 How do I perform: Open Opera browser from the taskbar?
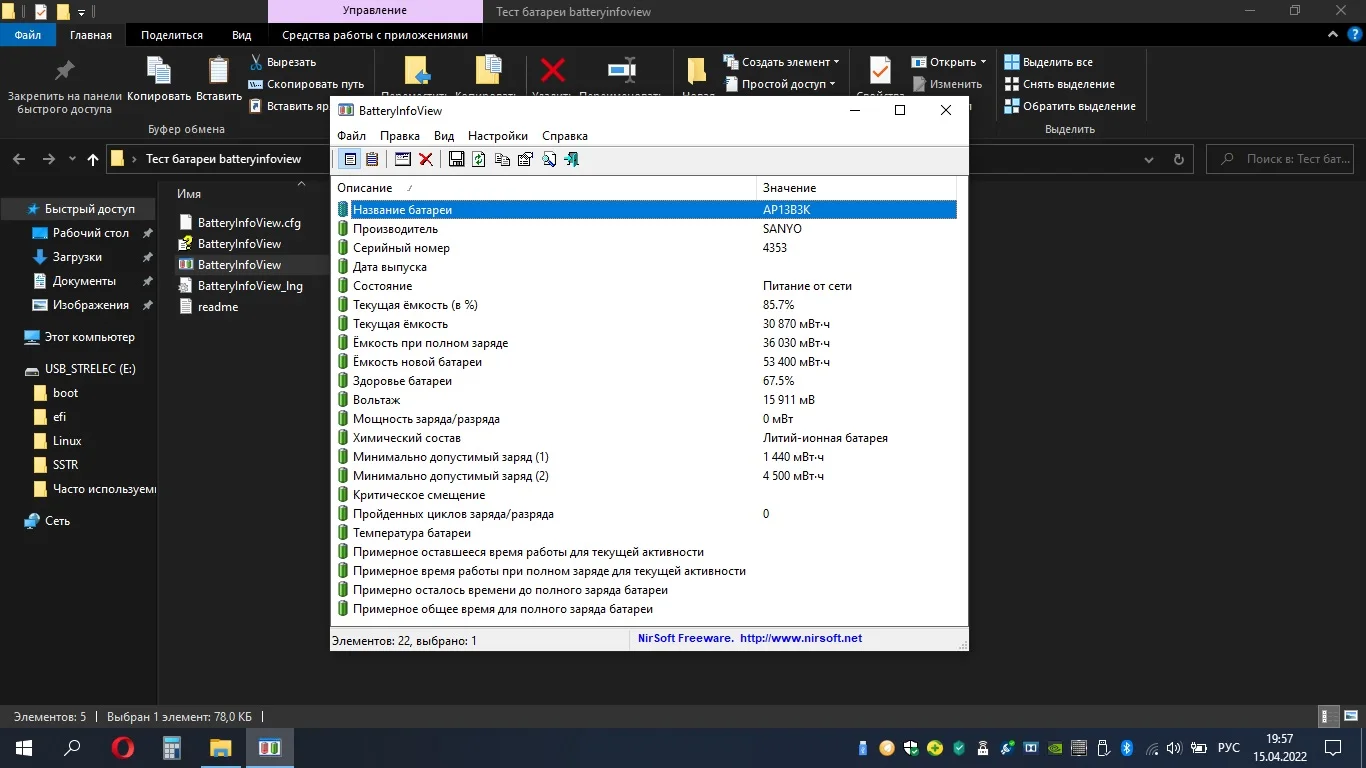coord(123,748)
